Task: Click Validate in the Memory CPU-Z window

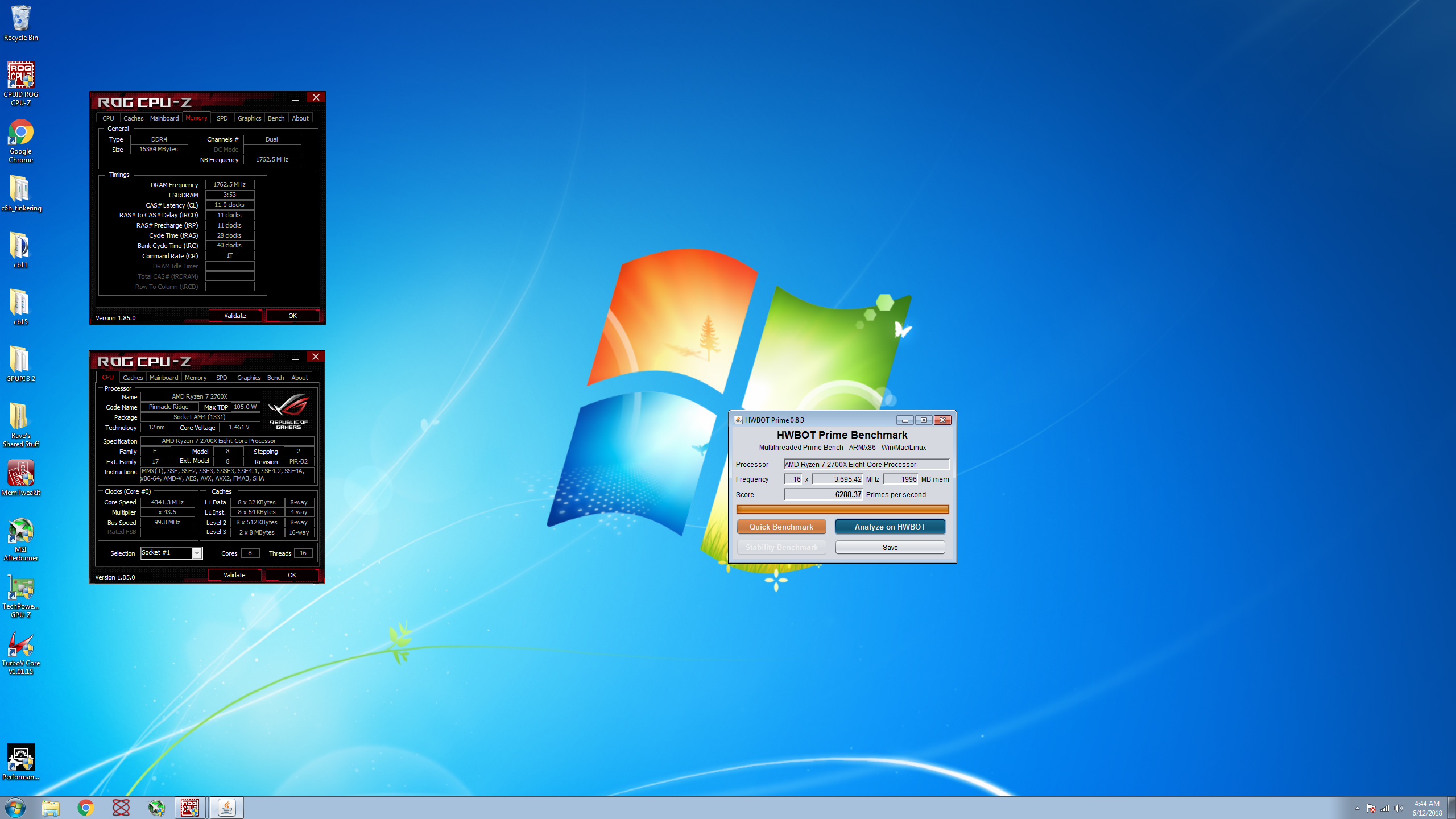Action: (235, 316)
